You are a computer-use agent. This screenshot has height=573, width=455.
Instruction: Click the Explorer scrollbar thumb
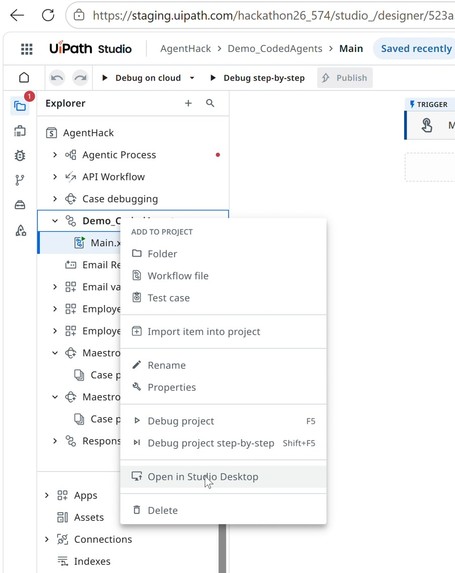pos(222,549)
